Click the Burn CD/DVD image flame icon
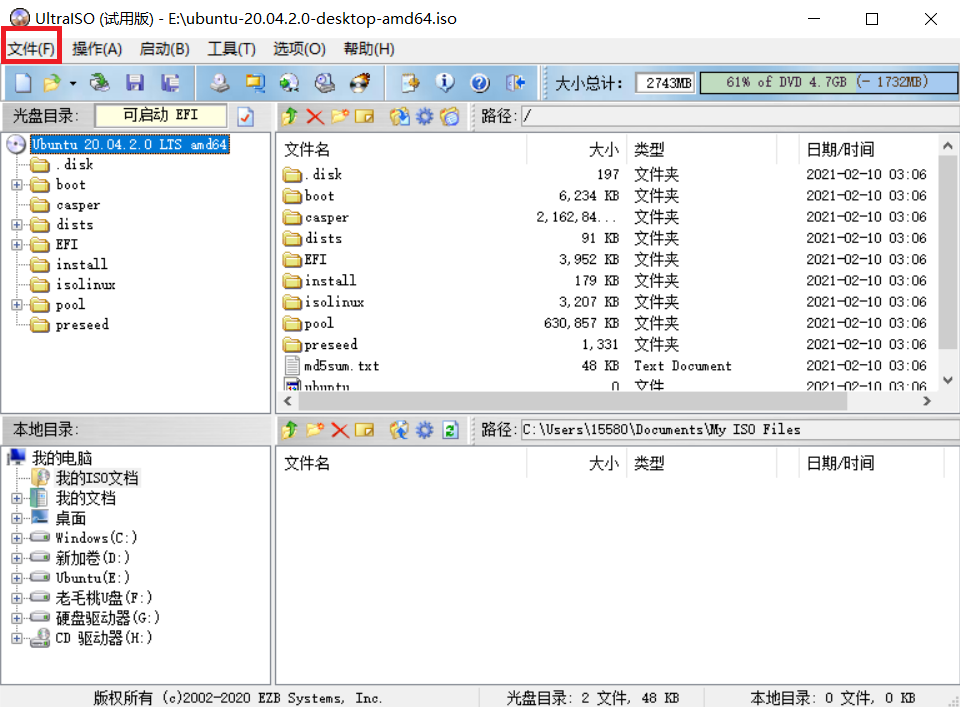 (x=360, y=83)
